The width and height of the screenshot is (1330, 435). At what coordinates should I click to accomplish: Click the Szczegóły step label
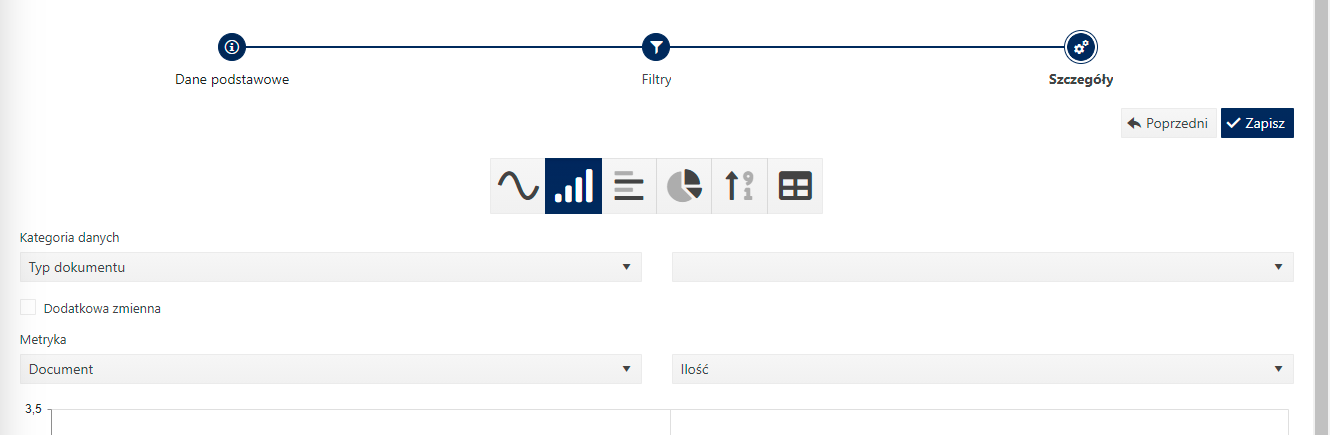[x=1080, y=79]
